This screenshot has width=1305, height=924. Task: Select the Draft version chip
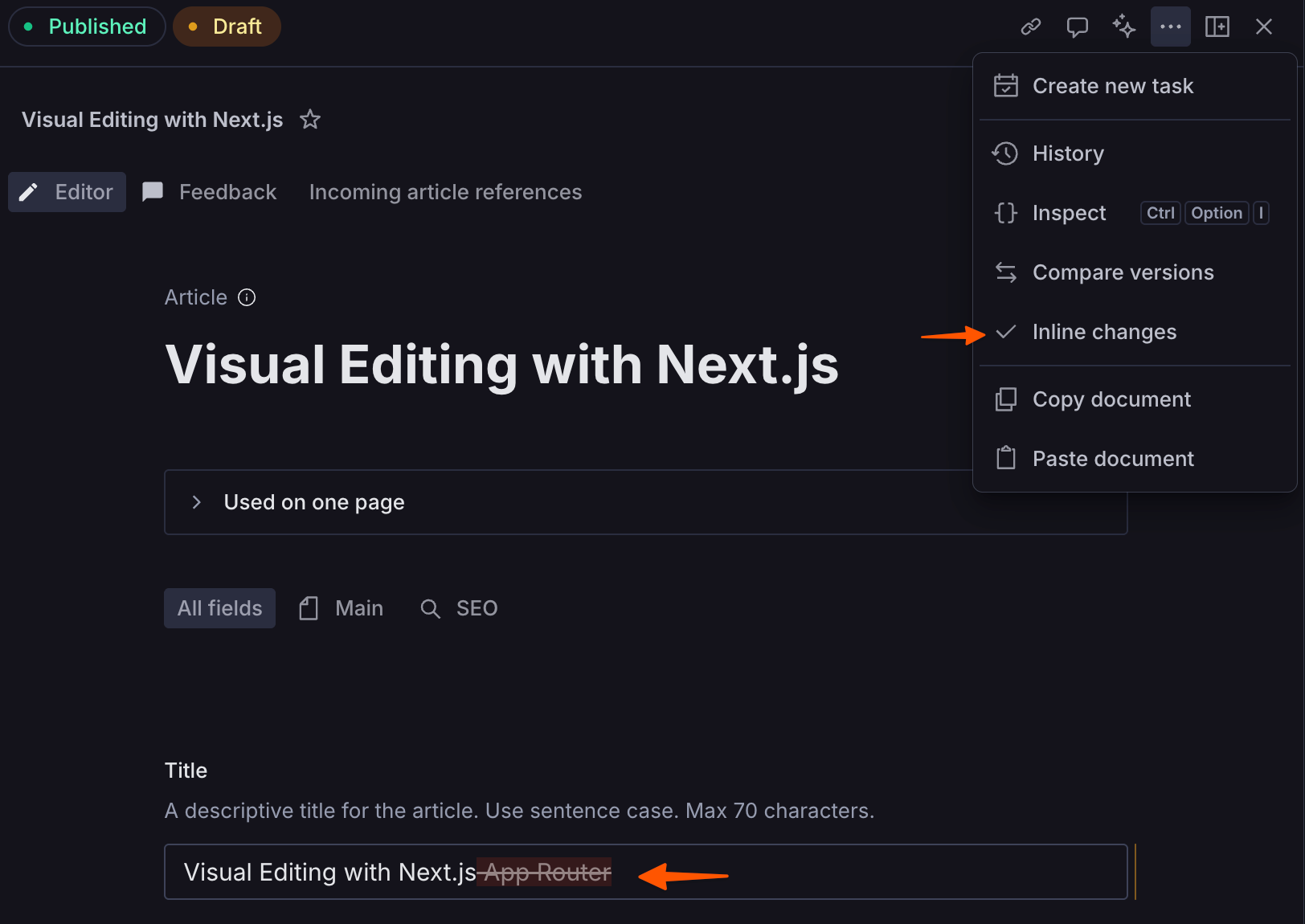pyautogui.click(x=227, y=27)
